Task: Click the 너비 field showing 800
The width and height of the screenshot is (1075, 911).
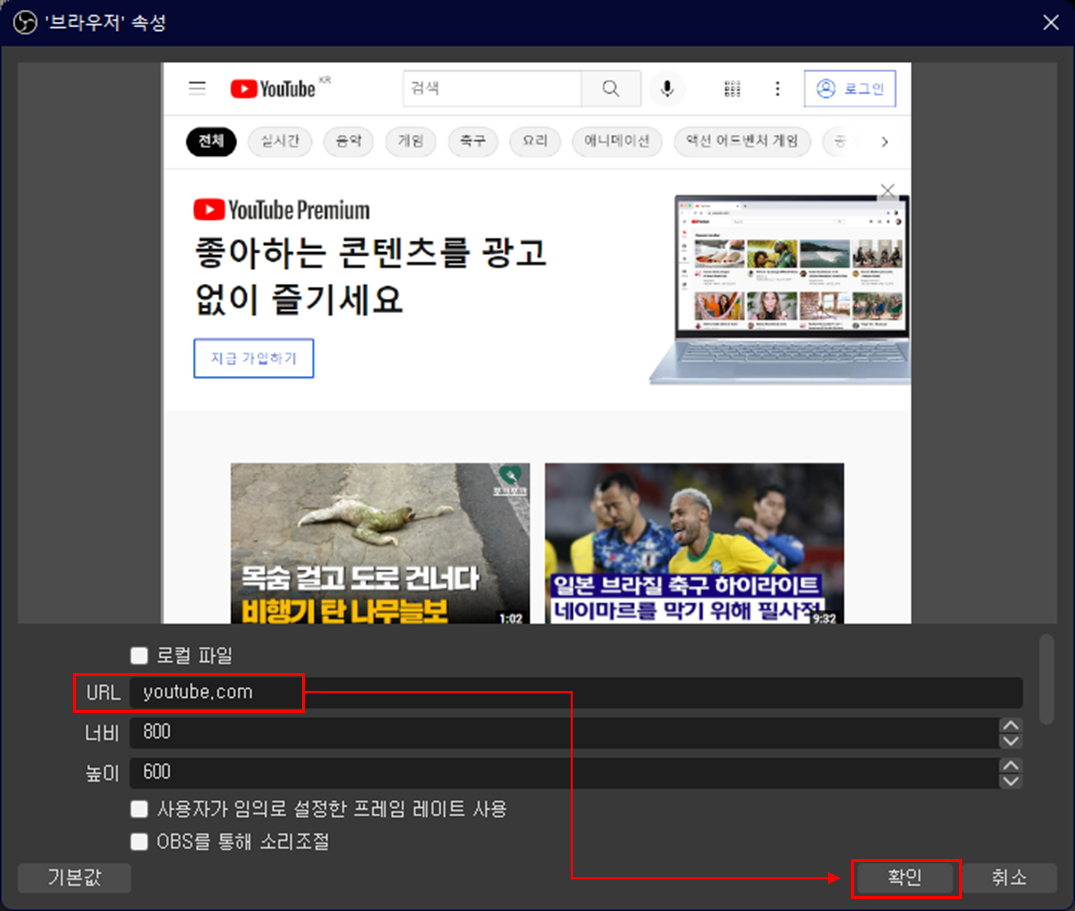Action: click(x=564, y=732)
